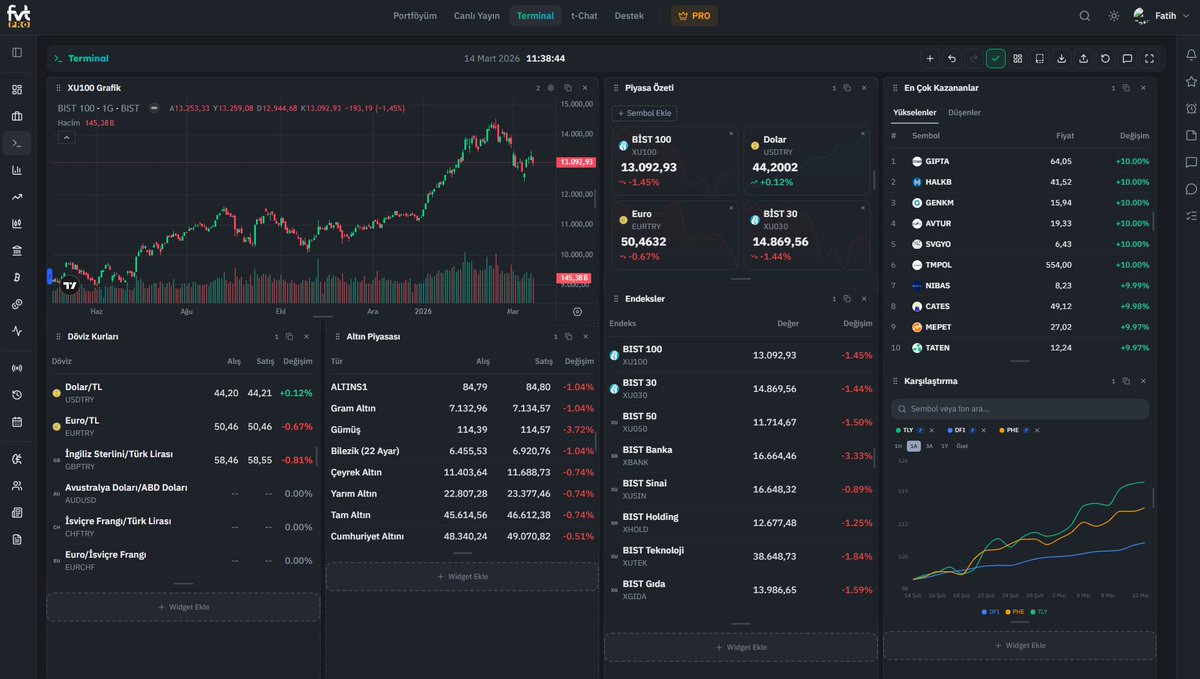1200x679 pixels.
Task: Open alarm clock icon in right sidebar
Action: (x=1191, y=108)
